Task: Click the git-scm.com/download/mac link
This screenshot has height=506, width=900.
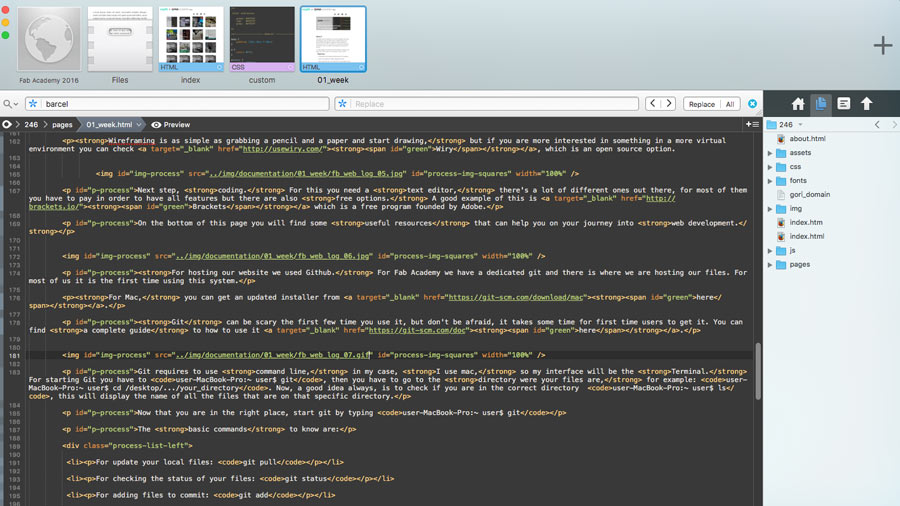Action: pyautogui.click(x=515, y=297)
